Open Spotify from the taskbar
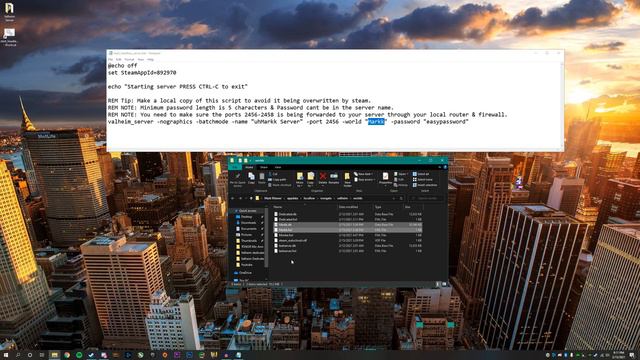Viewport: 640px width, 360px height. pos(79,355)
